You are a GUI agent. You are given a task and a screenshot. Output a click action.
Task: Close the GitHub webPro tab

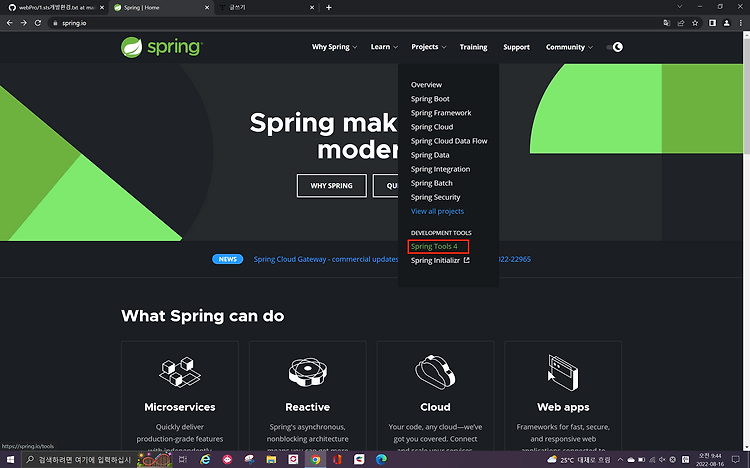(x=102, y=8)
